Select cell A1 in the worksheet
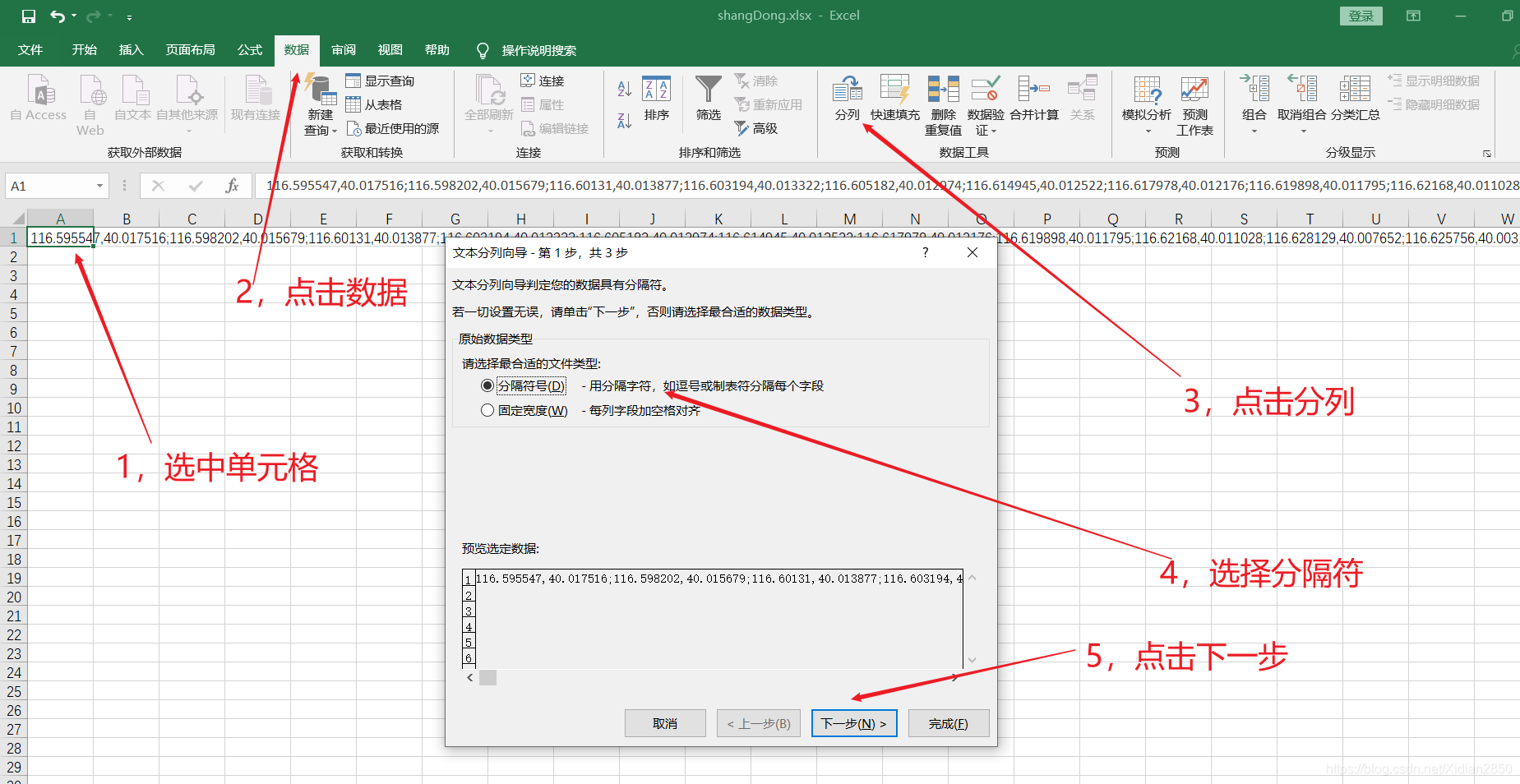The image size is (1520, 784). pyautogui.click(x=61, y=238)
